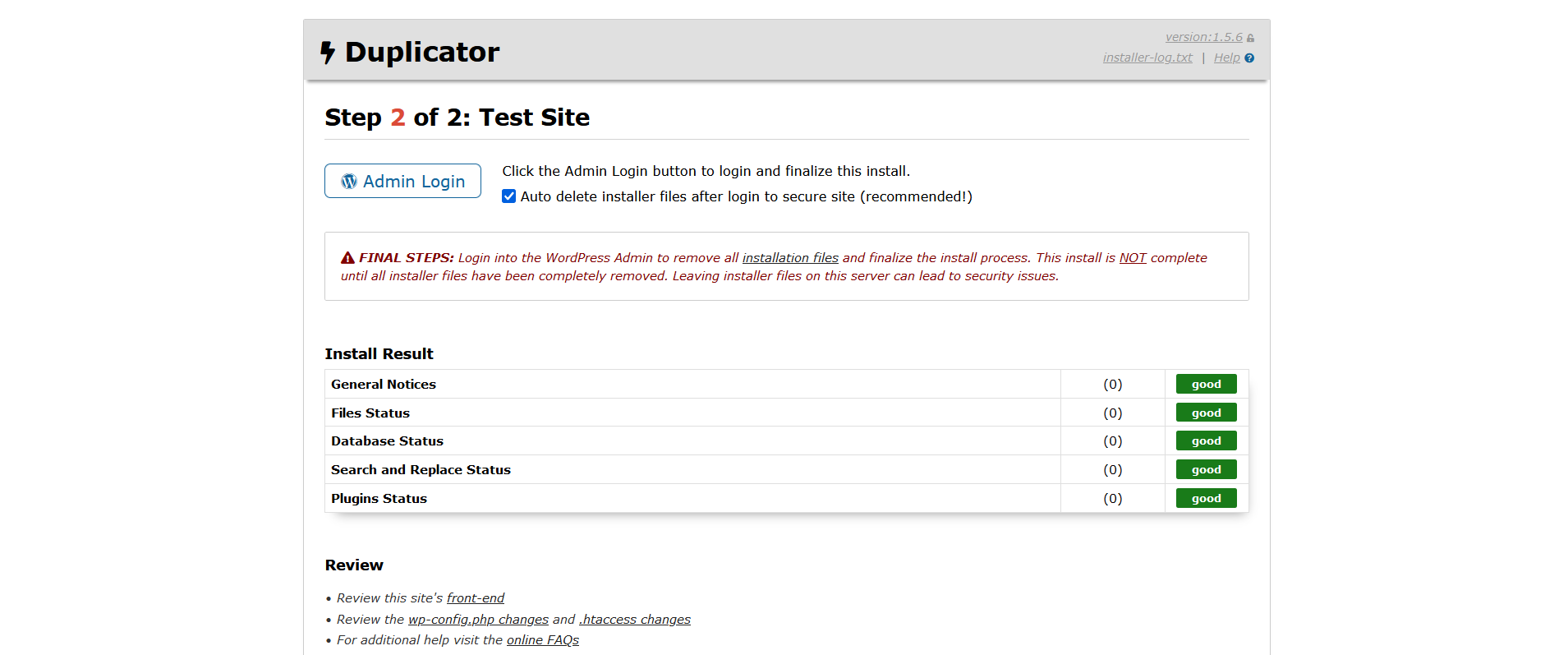
Task: Click the Admin Login button instruction sentence
Action: coord(706,171)
